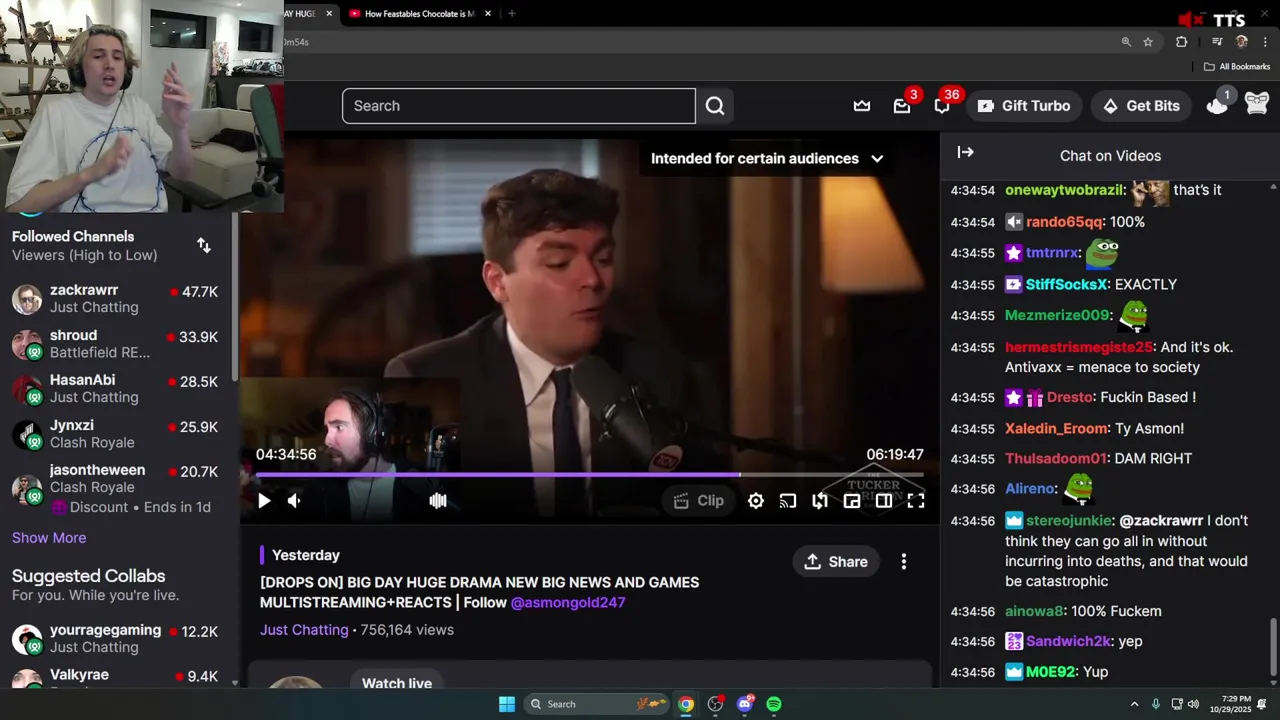Viewport: 1280px width, 720px height.
Task: Open the Chrome three-dot menu
Action: [x=1266, y=42]
